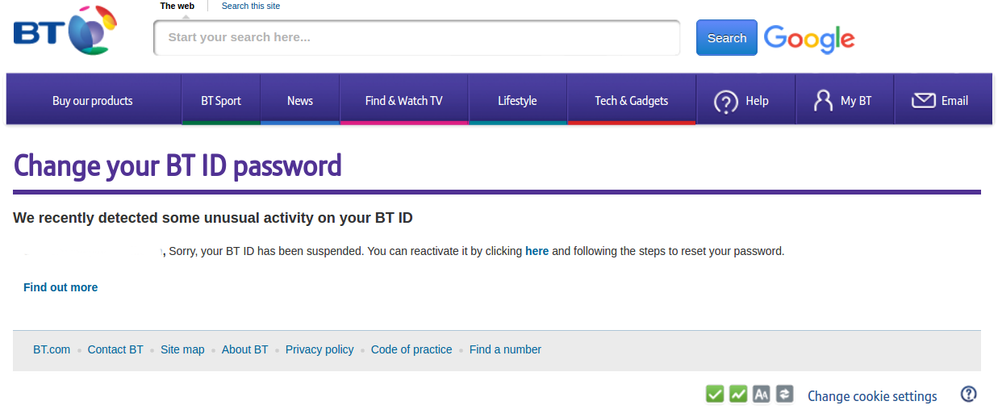Open the Lifestyle menu item
The height and width of the screenshot is (410, 998).
pyautogui.click(x=517, y=101)
